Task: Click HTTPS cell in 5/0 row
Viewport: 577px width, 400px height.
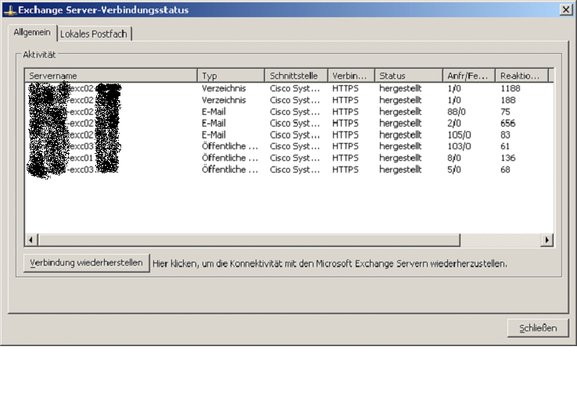Action: coord(345,169)
